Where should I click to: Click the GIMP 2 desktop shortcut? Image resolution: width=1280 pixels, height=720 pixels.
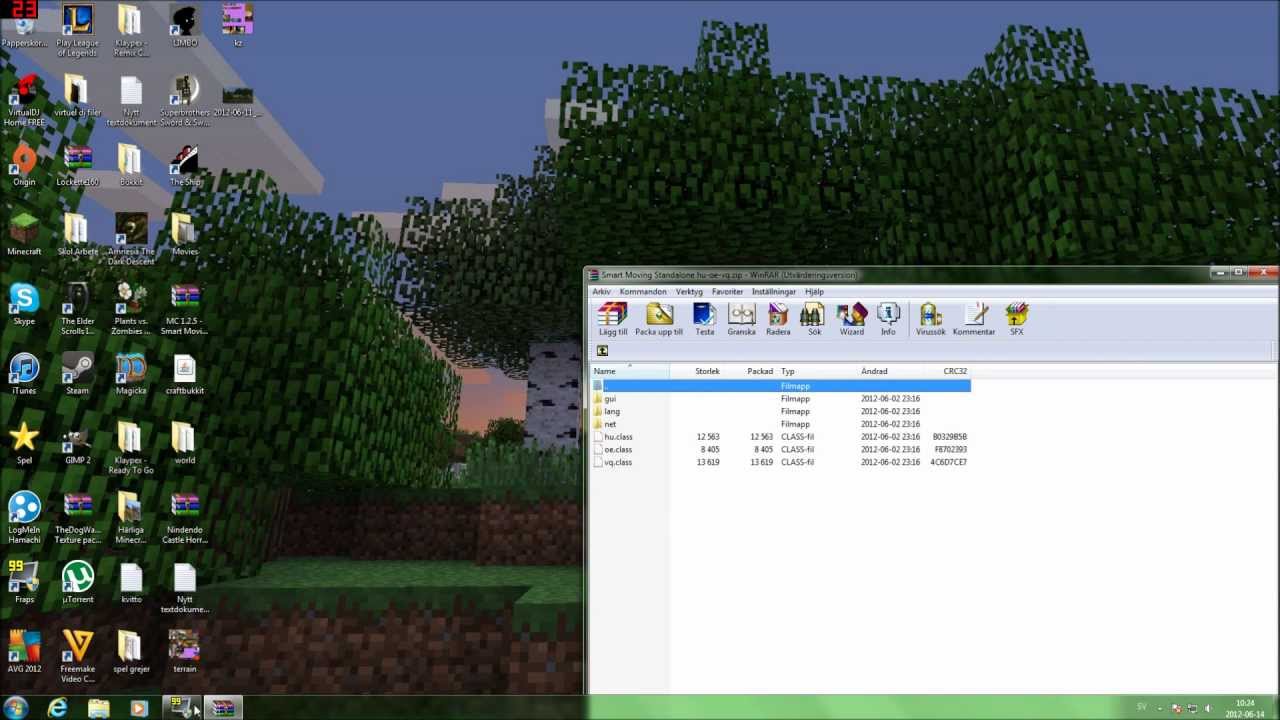(x=77, y=443)
